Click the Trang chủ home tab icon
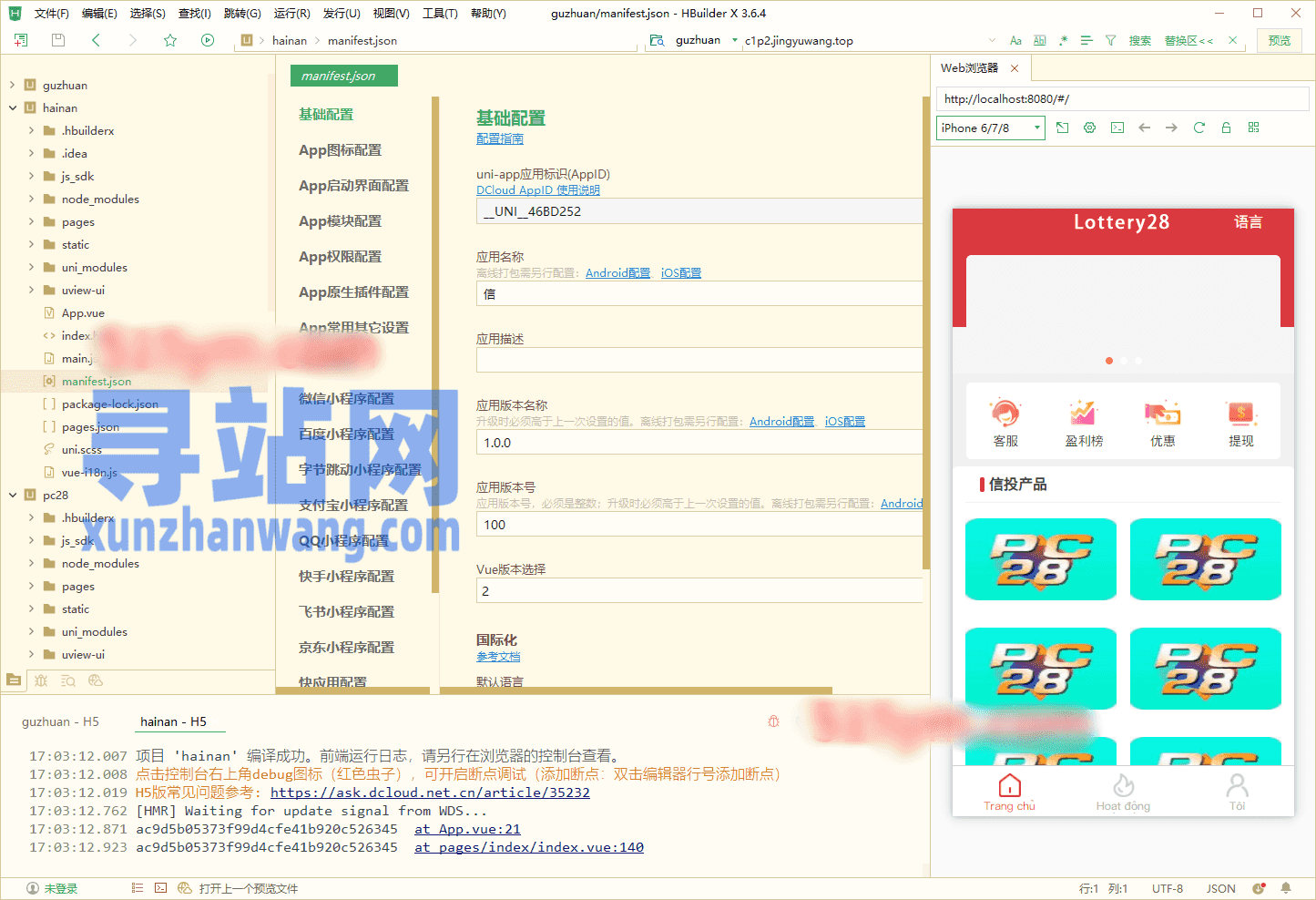The width and height of the screenshot is (1316, 900). pyautogui.click(x=1009, y=785)
